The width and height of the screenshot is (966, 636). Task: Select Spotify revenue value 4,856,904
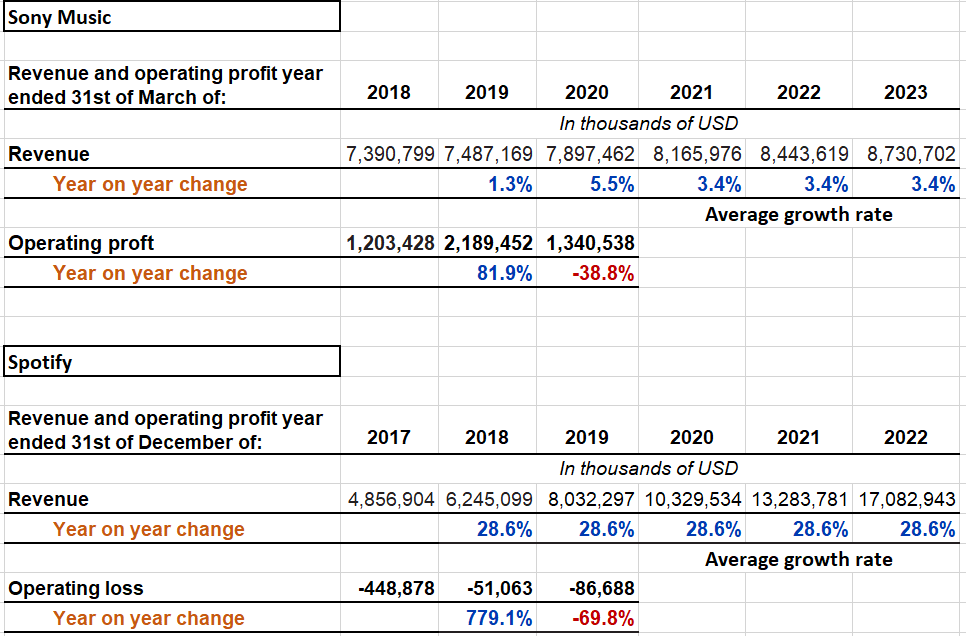pyautogui.click(x=389, y=499)
